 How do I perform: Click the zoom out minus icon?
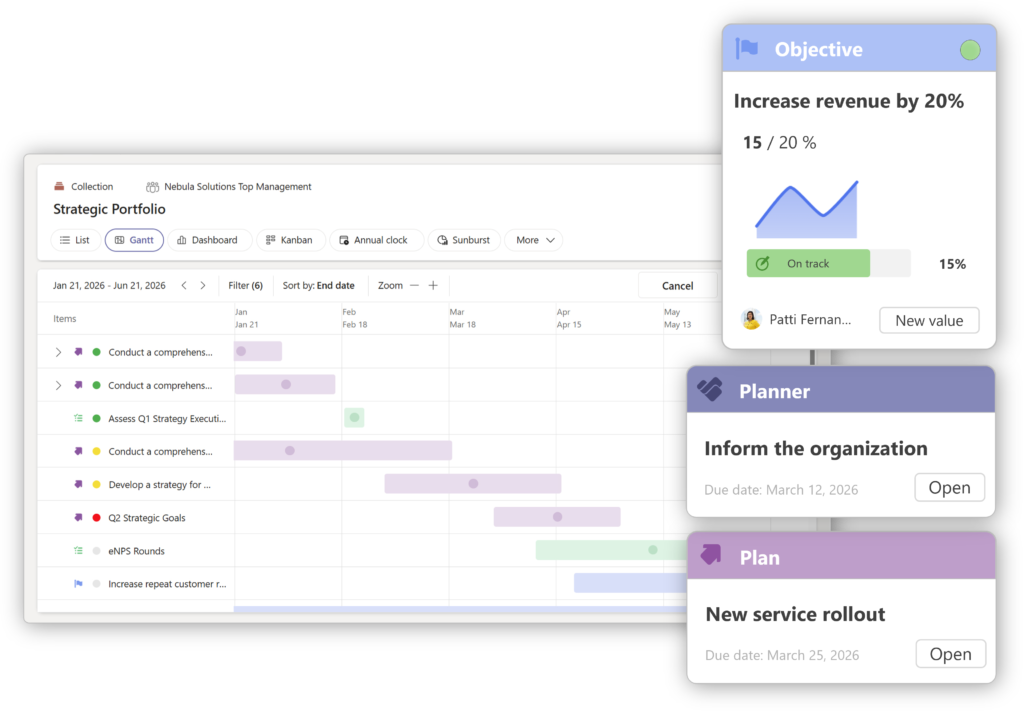(x=414, y=286)
